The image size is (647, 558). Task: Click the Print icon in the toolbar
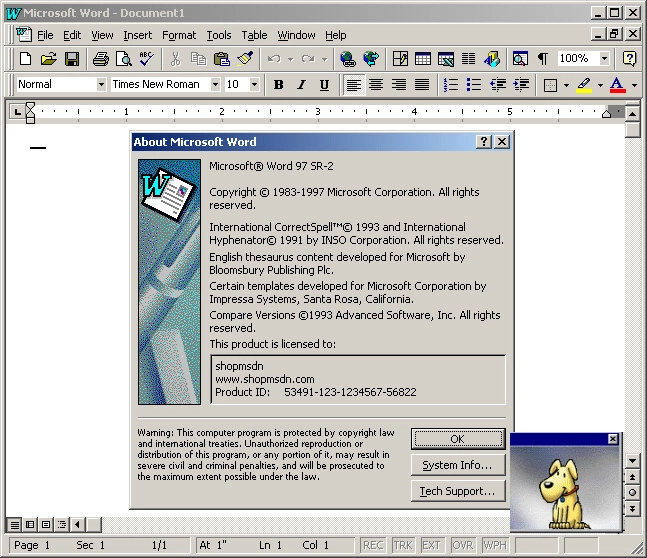pos(101,59)
